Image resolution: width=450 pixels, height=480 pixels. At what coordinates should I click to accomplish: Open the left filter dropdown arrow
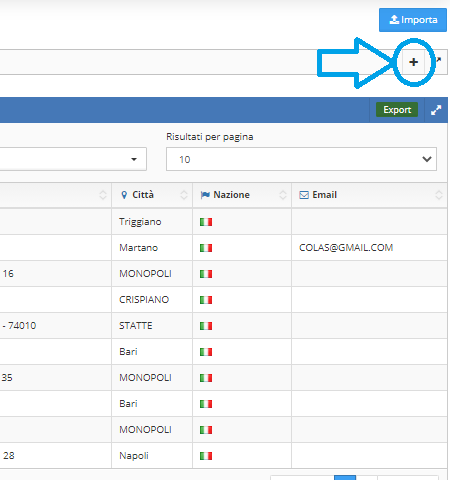tap(134, 159)
